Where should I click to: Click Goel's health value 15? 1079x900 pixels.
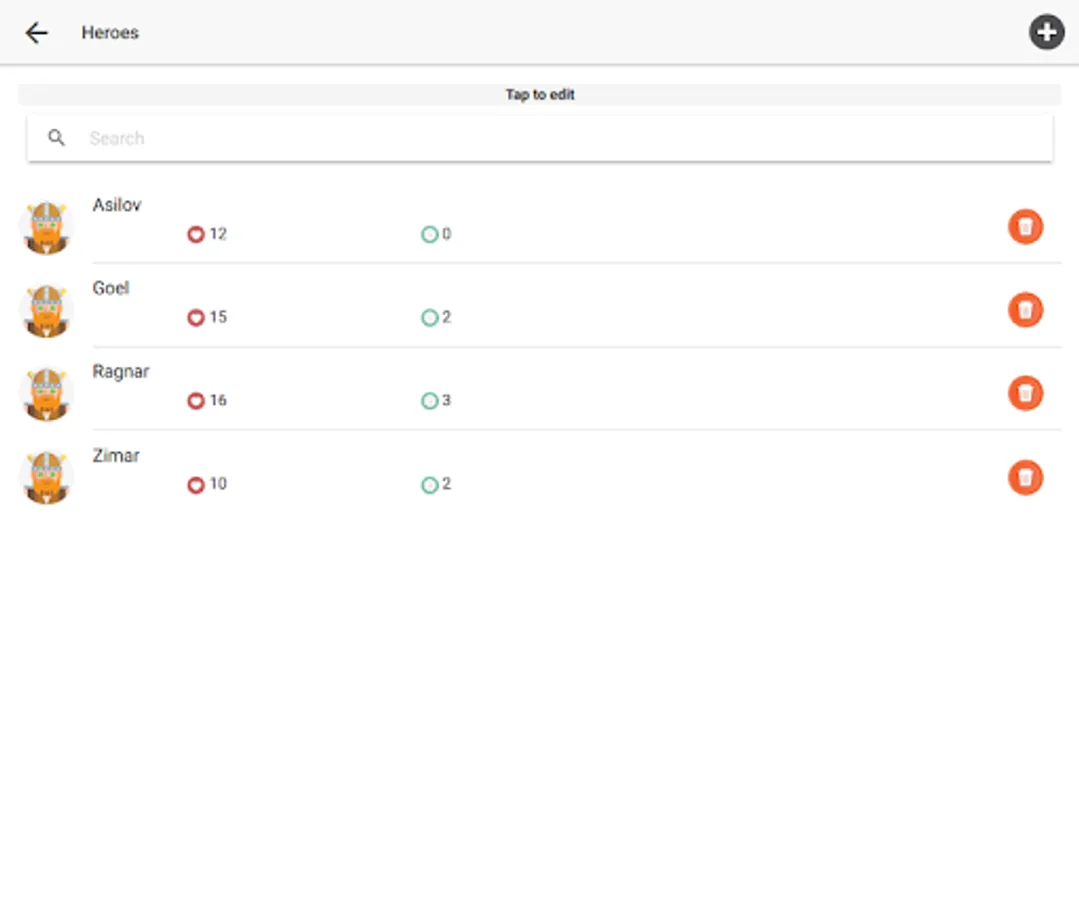[x=218, y=317]
